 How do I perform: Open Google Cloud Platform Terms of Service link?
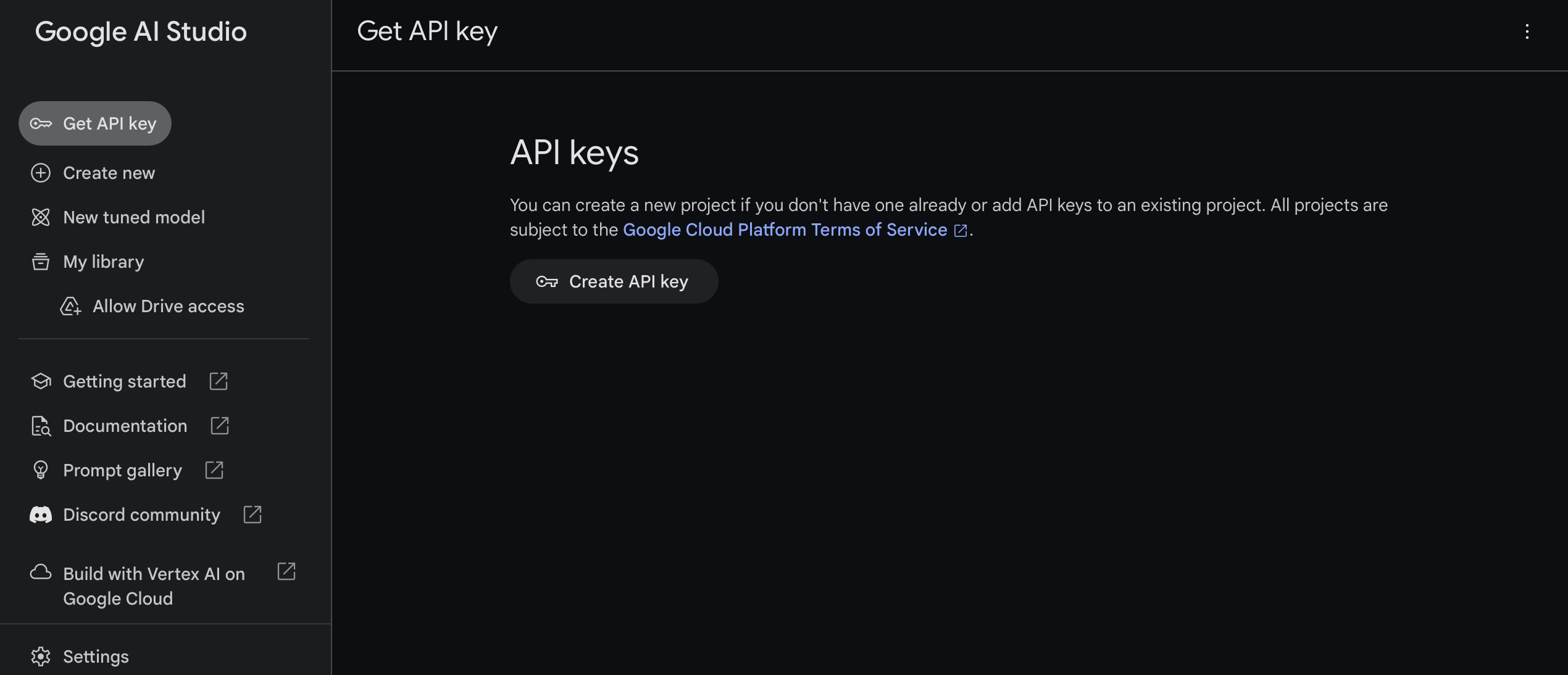pyautogui.click(x=785, y=230)
